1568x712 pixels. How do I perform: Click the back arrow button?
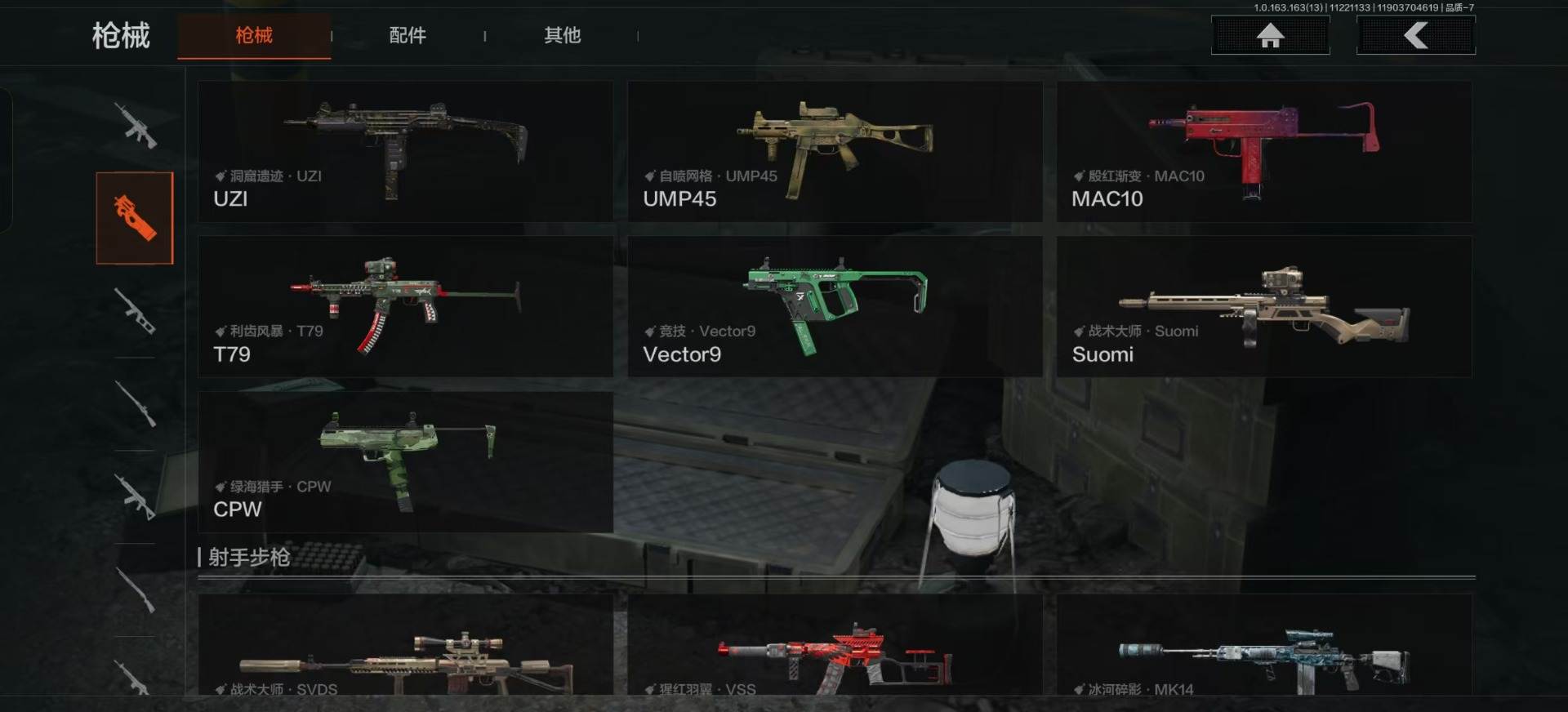(1415, 35)
